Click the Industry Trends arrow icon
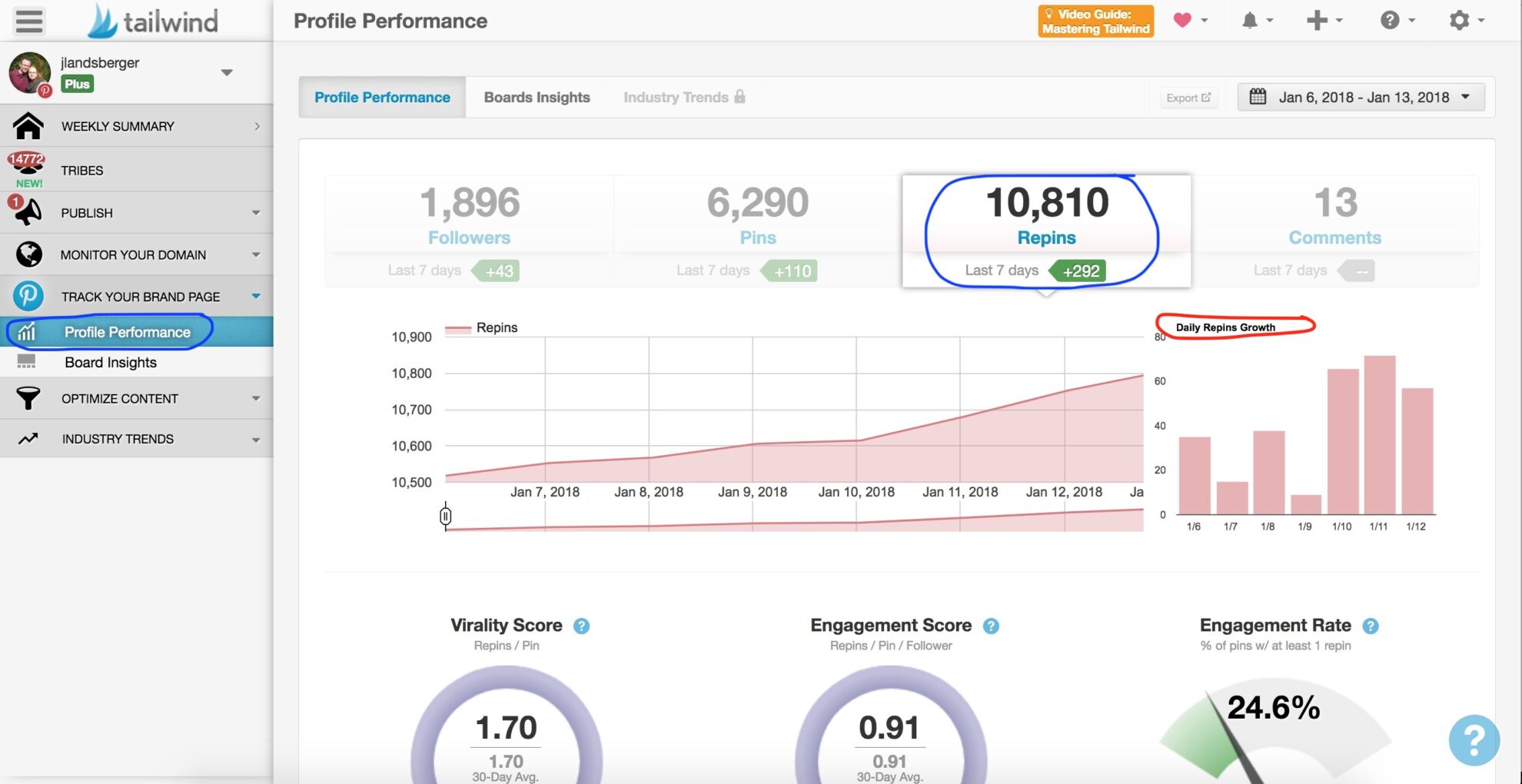Screen dimensions: 1522x784 pos(28,439)
